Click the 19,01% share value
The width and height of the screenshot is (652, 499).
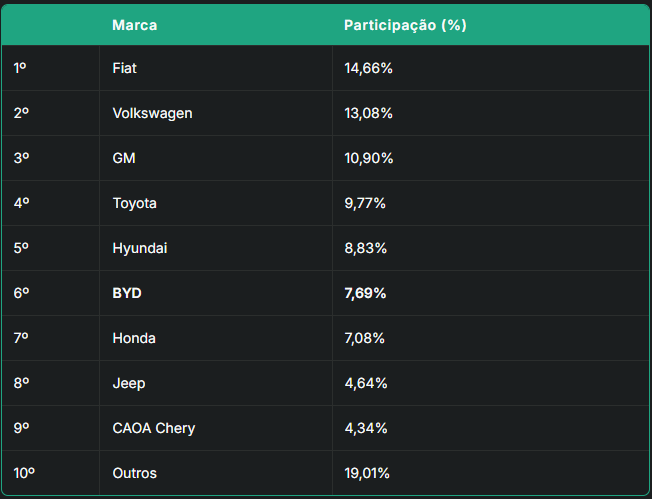[x=367, y=473]
